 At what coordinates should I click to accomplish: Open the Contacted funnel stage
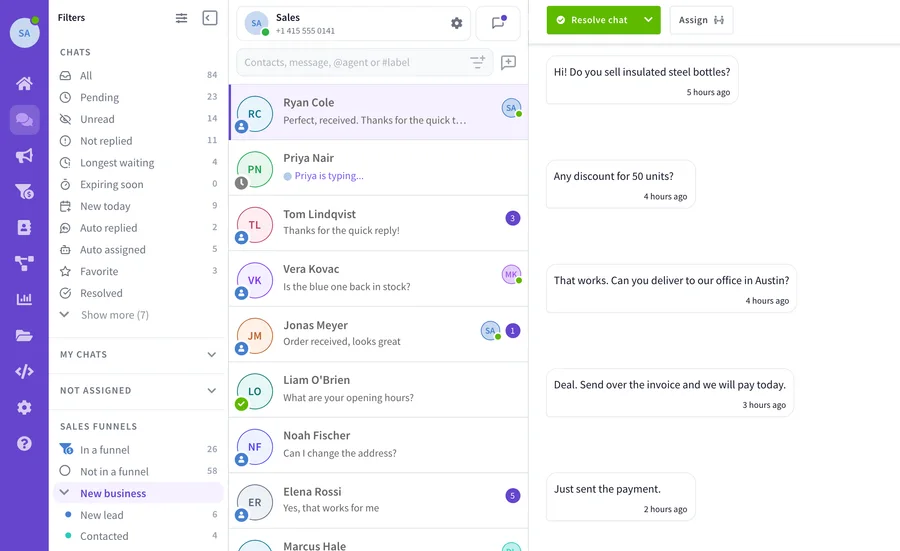click(x=138, y=536)
